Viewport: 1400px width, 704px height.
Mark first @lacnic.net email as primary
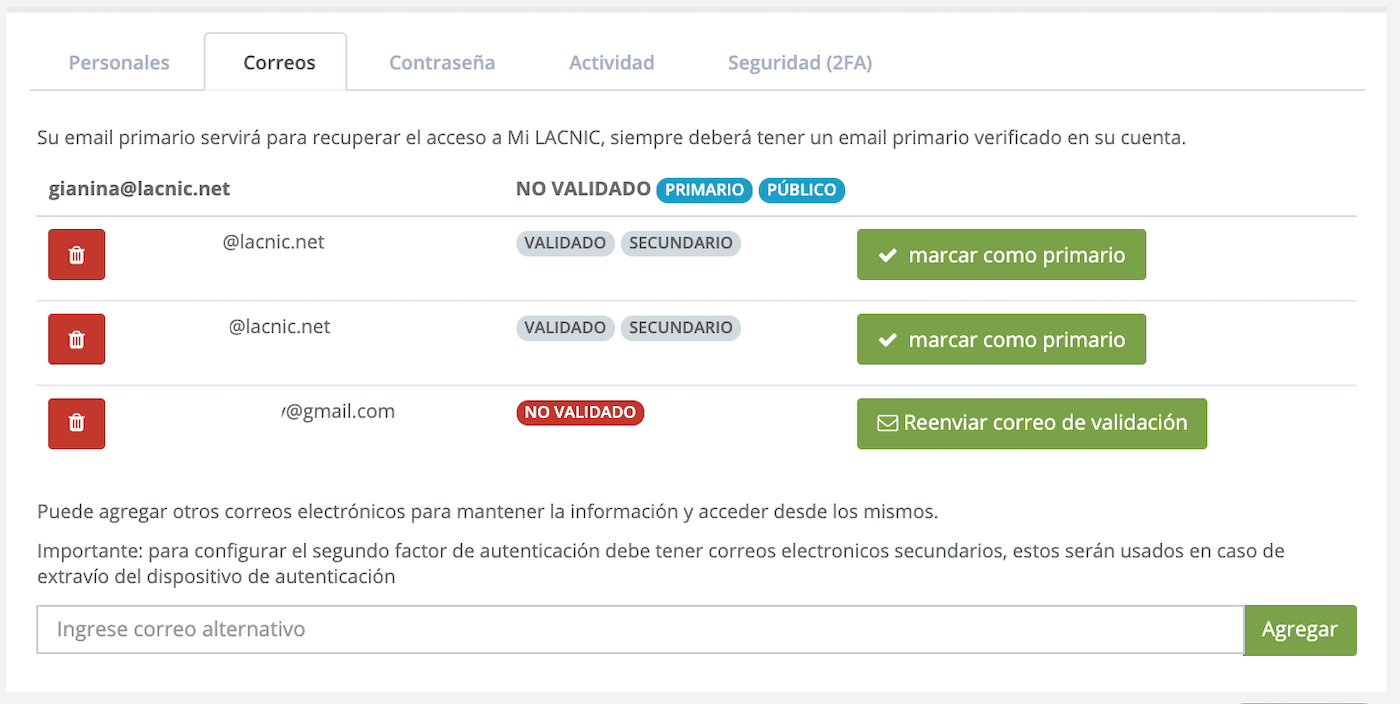[1001, 255]
